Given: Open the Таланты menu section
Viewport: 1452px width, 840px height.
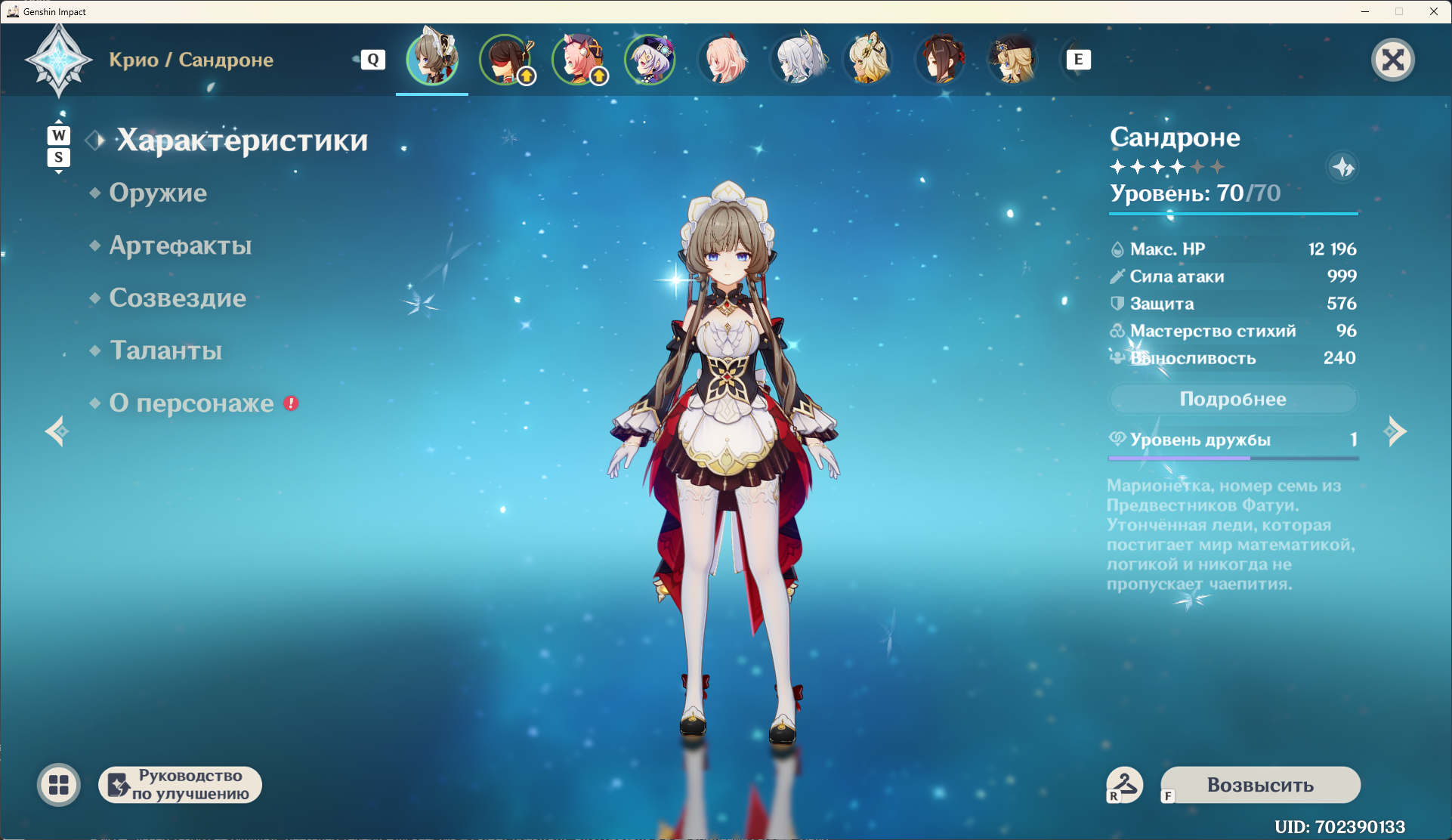Looking at the screenshot, I should click(166, 351).
